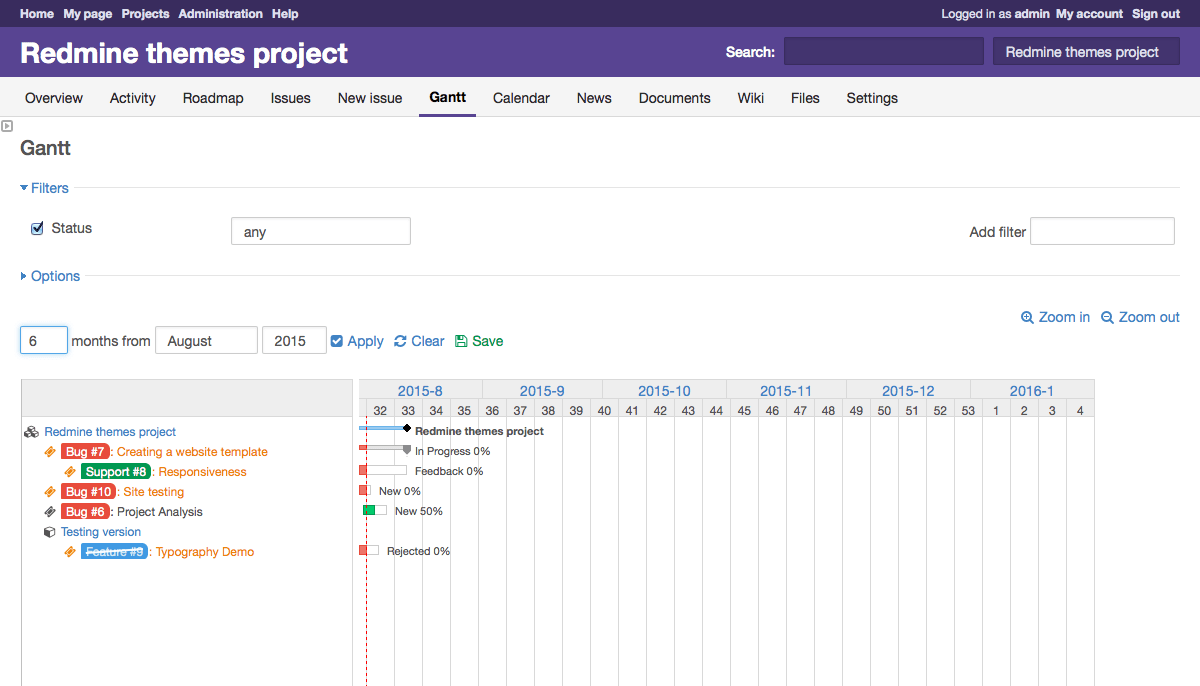Select the Zoom out magnifier icon
The image size is (1200, 686).
1106,317
